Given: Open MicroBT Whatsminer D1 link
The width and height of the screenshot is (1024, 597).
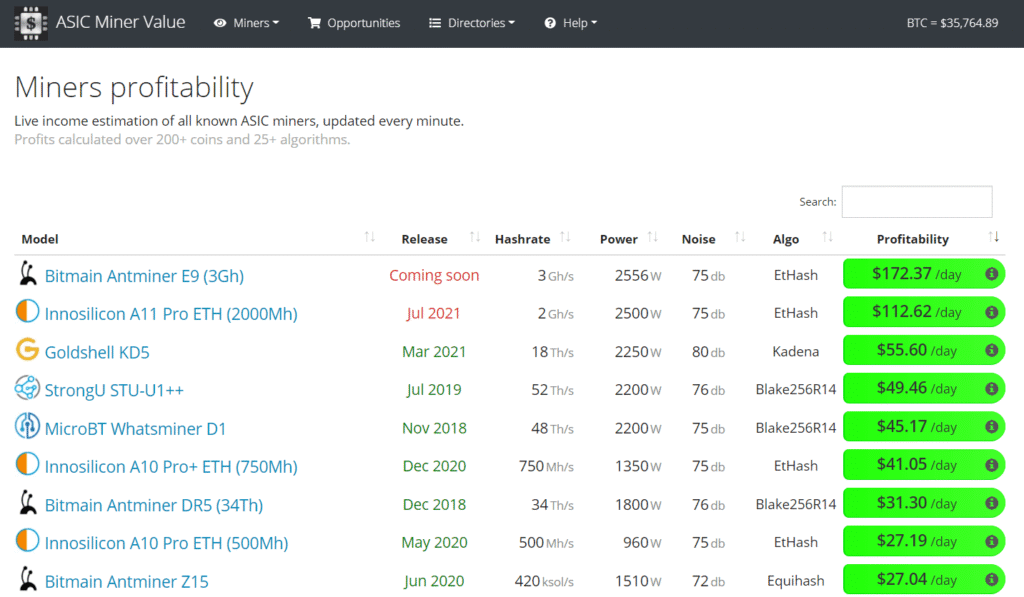Looking at the screenshot, I should tap(135, 428).
